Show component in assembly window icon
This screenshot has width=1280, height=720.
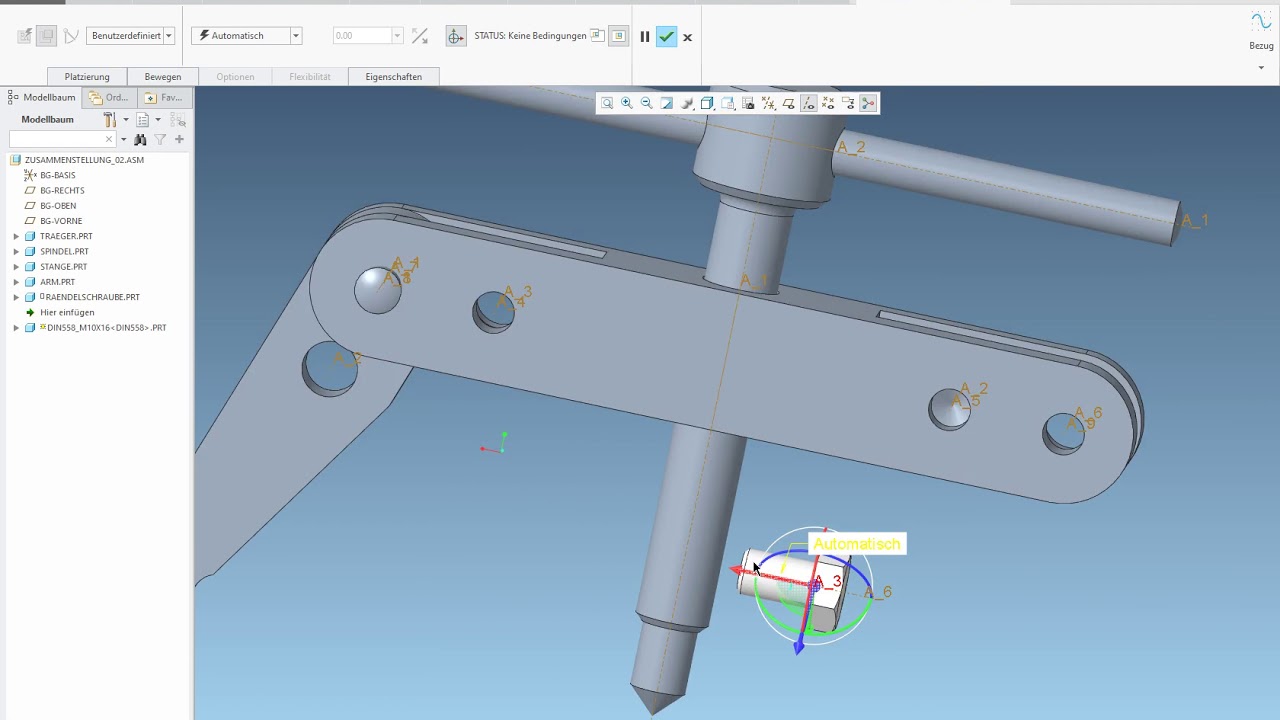[x=619, y=36]
